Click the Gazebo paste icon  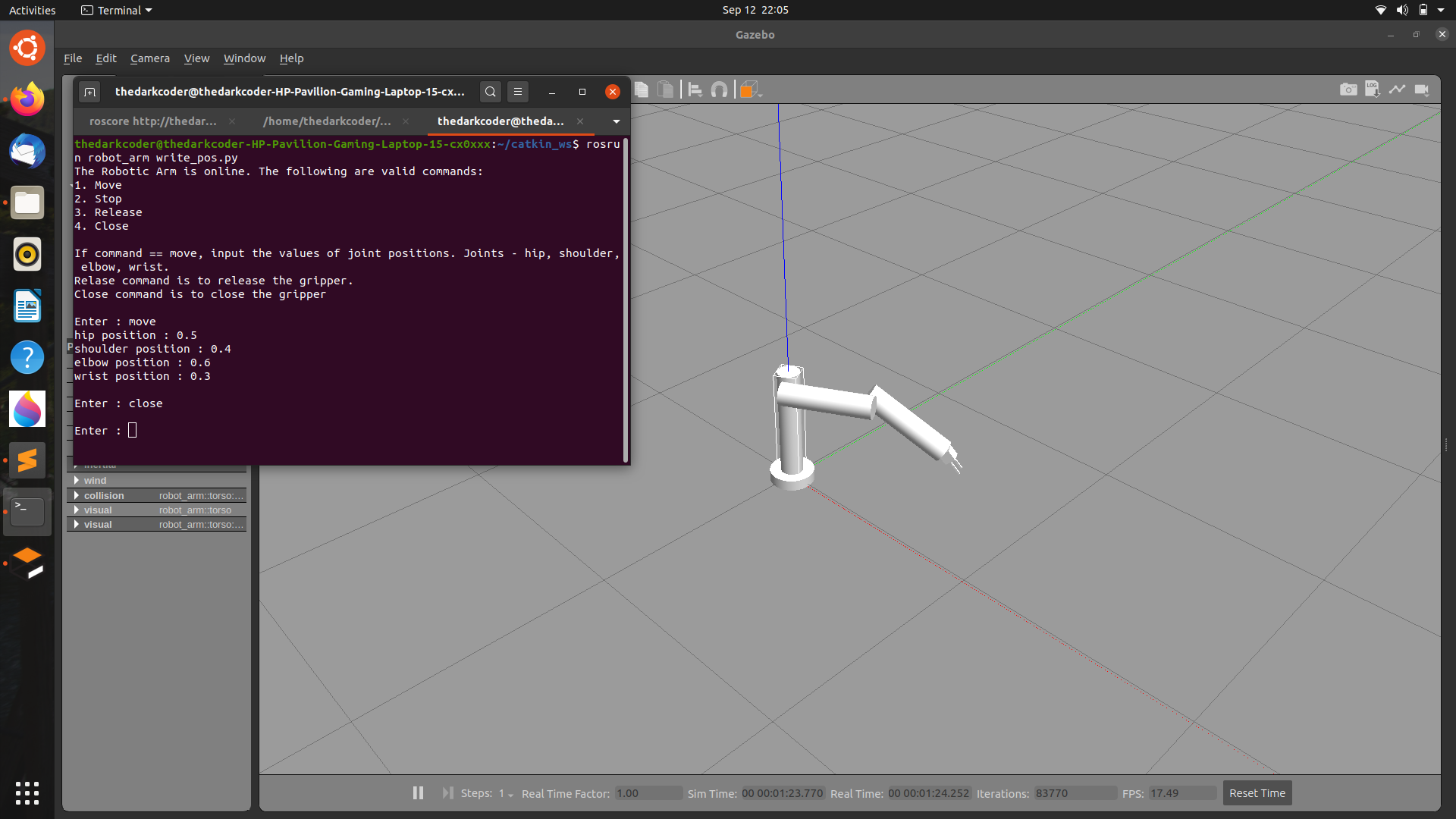[x=665, y=90]
